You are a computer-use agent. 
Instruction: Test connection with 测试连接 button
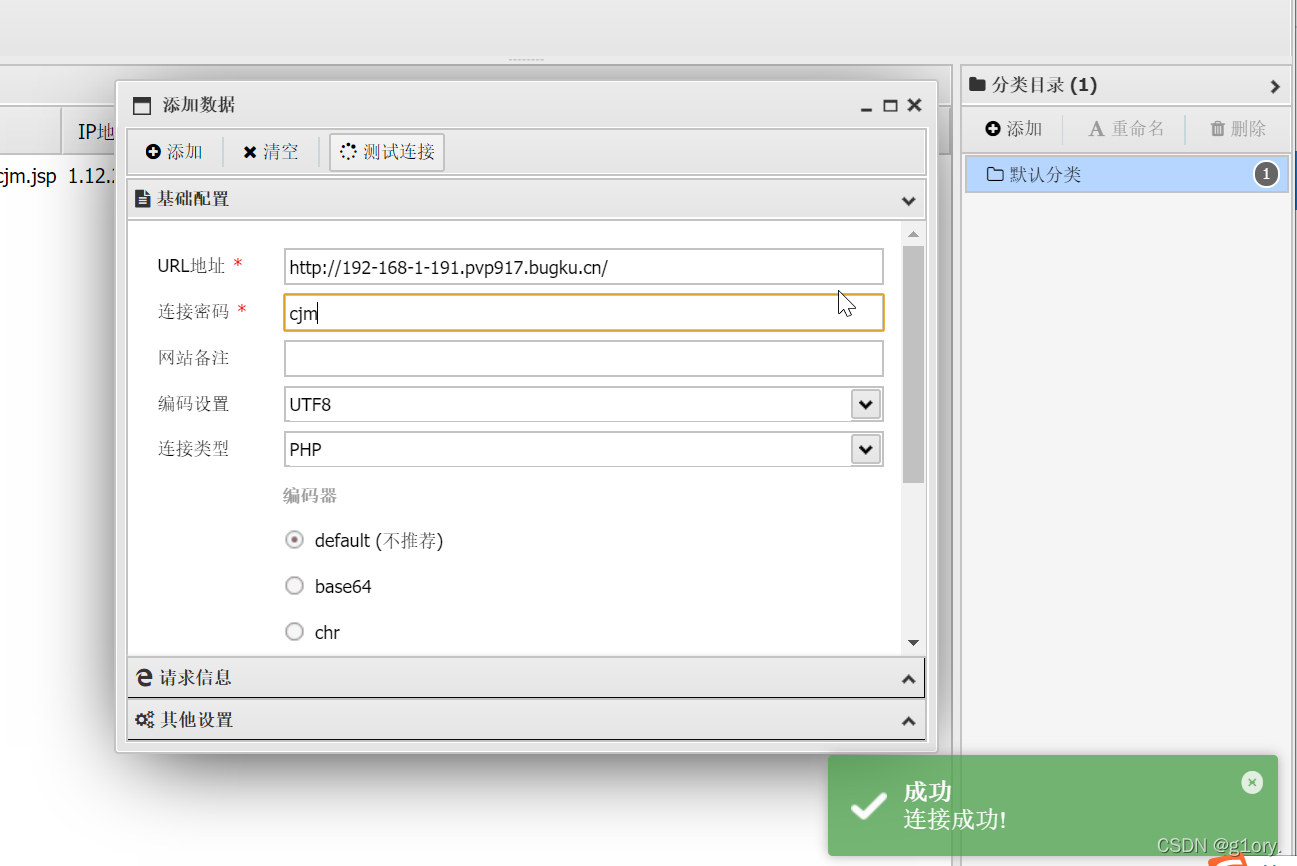(x=387, y=152)
